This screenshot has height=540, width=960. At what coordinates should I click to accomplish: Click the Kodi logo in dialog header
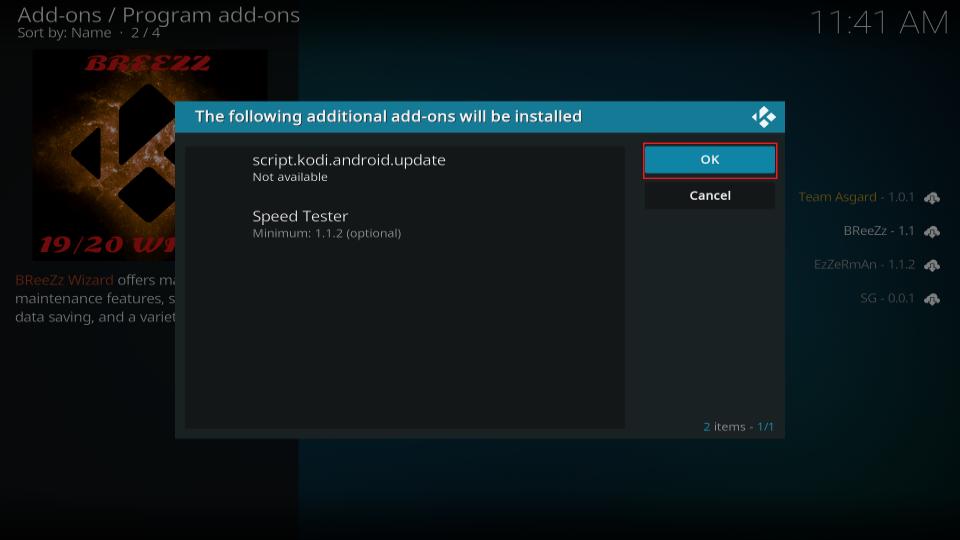(763, 117)
